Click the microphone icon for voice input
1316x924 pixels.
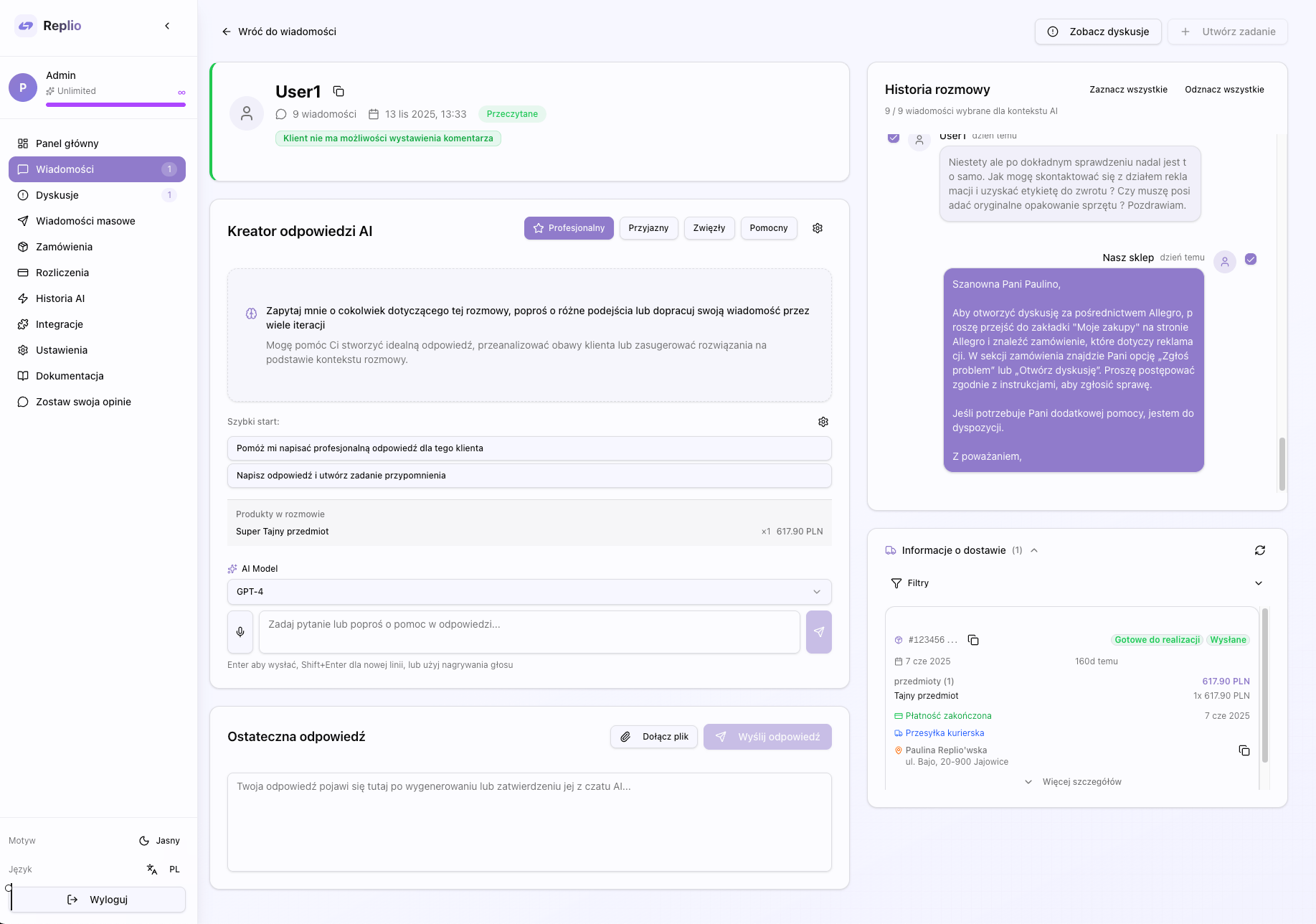pos(240,632)
